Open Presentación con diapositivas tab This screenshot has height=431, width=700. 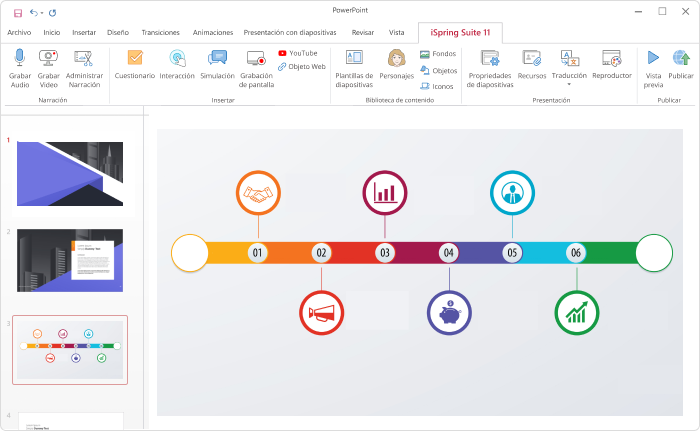(x=290, y=33)
